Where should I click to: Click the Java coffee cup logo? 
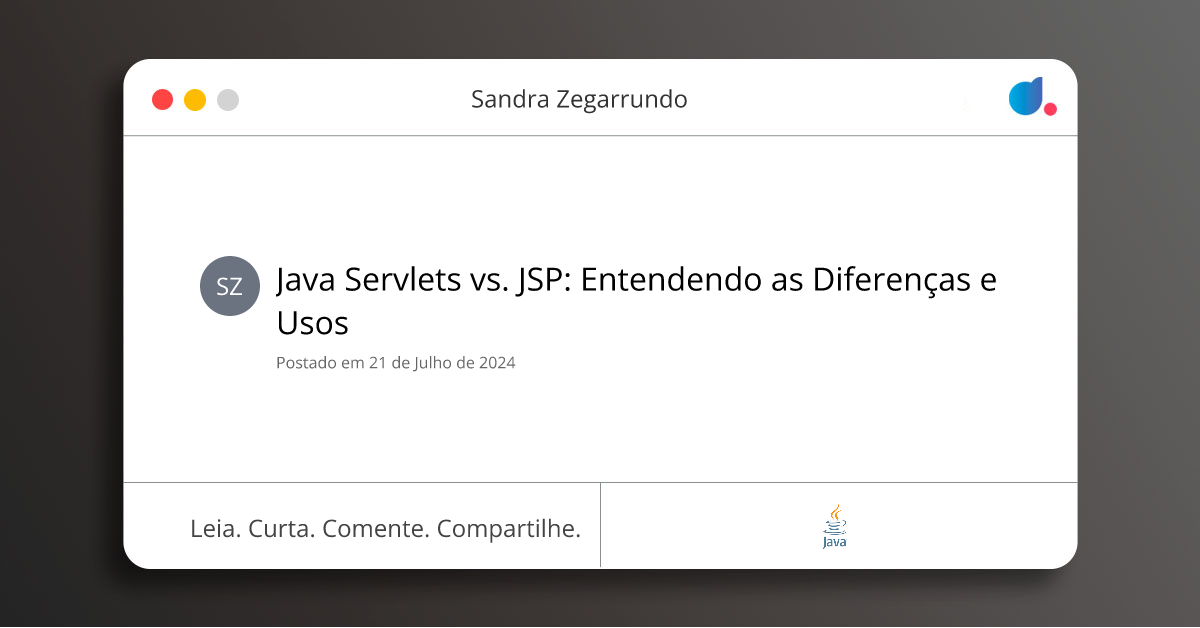[835, 518]
